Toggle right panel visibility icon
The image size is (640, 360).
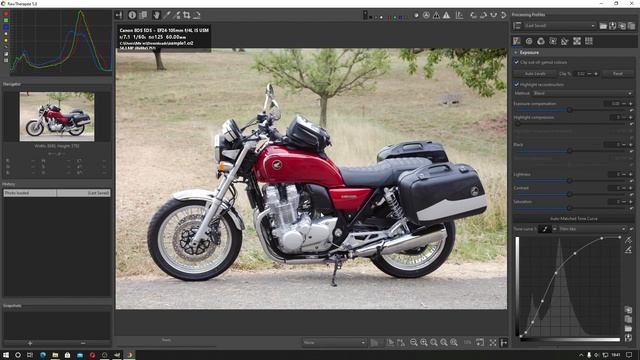click(504, 342)
